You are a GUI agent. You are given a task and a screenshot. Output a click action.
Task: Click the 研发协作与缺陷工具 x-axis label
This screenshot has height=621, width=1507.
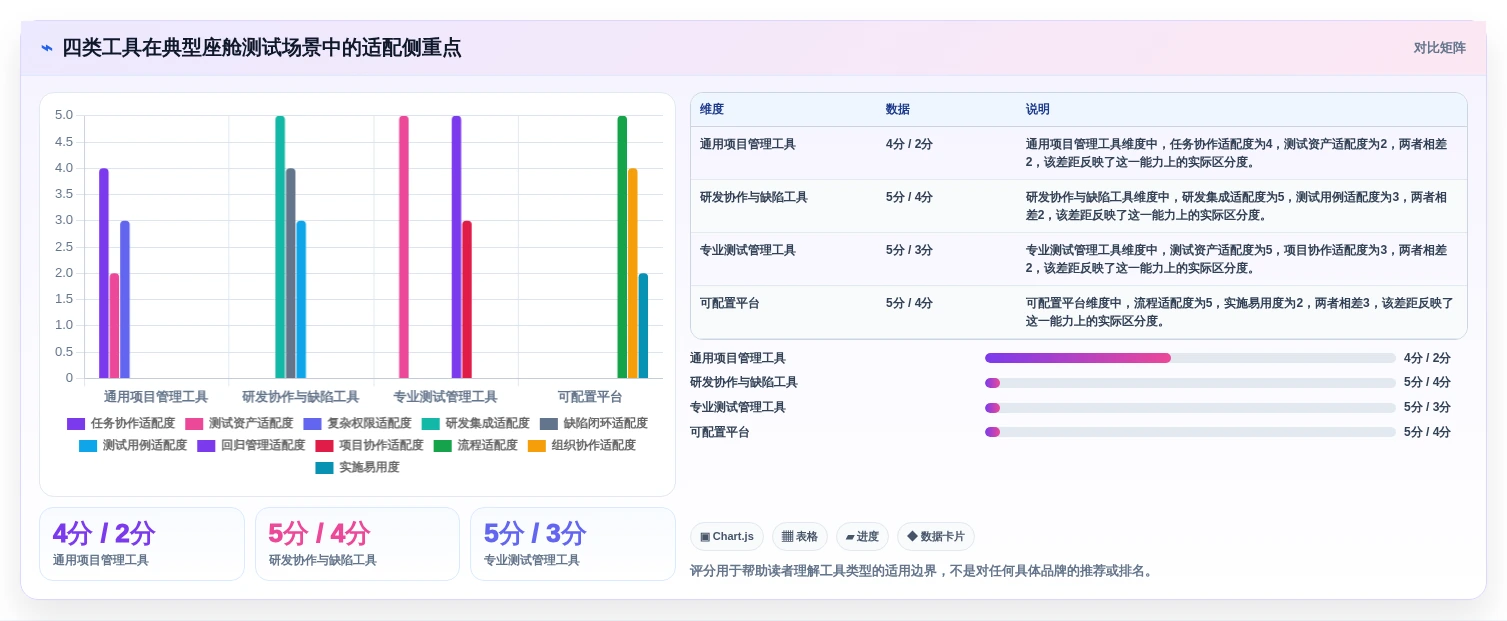pyautogui.click(x=301, y=397)
